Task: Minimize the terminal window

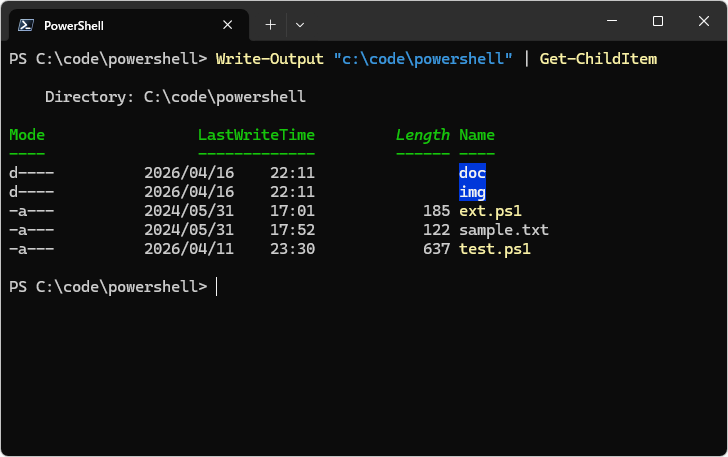Action: [611, 21]
